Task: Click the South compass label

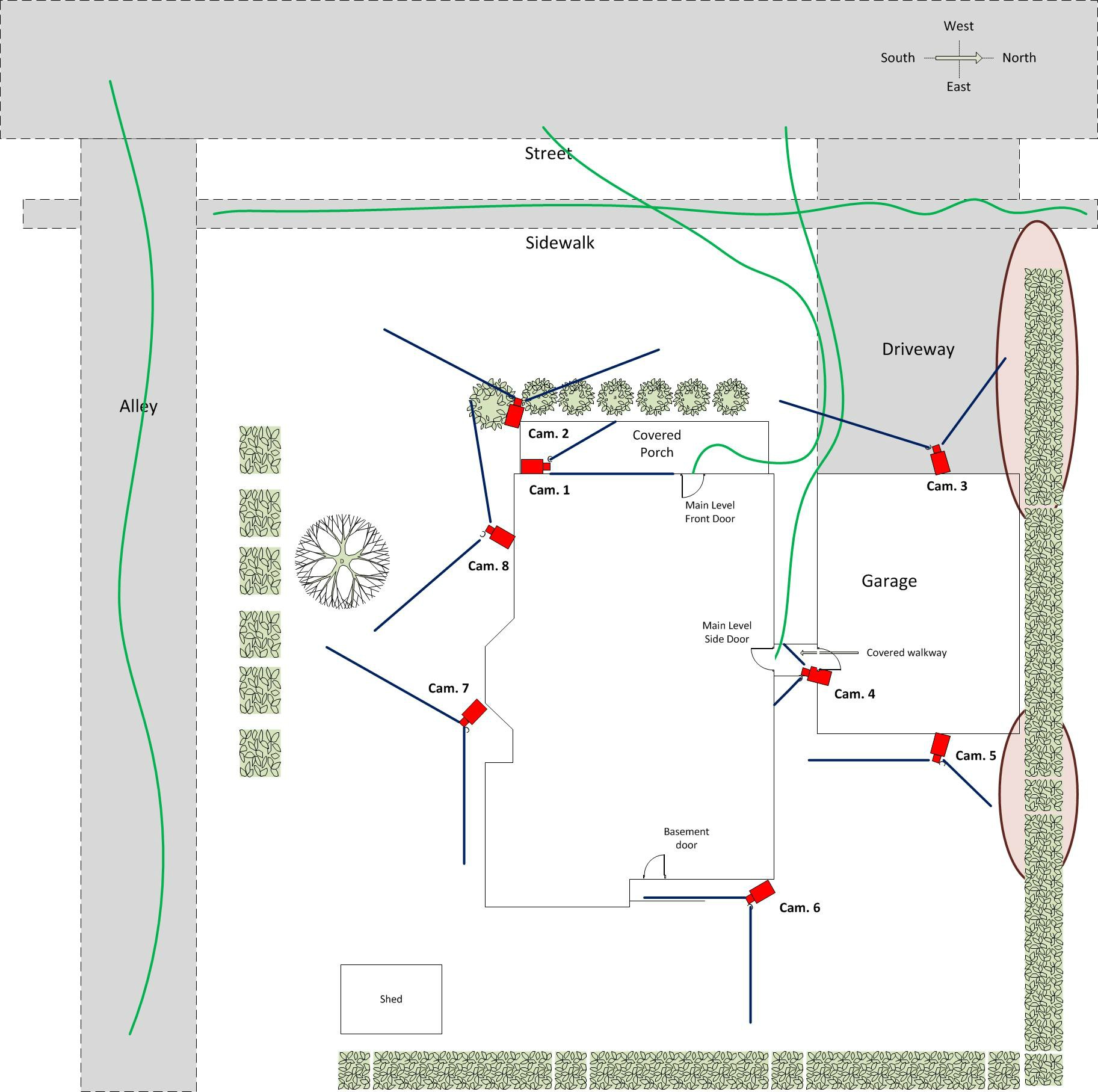Action: 898,58
